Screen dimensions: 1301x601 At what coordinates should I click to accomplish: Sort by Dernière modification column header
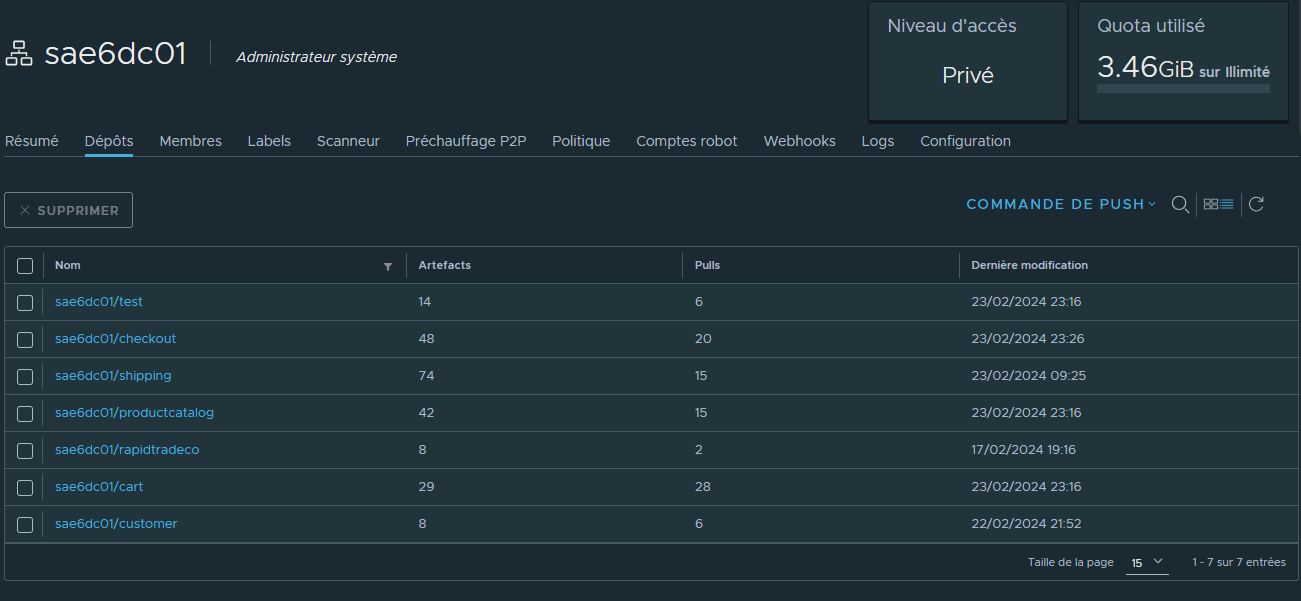point(1029,266)
